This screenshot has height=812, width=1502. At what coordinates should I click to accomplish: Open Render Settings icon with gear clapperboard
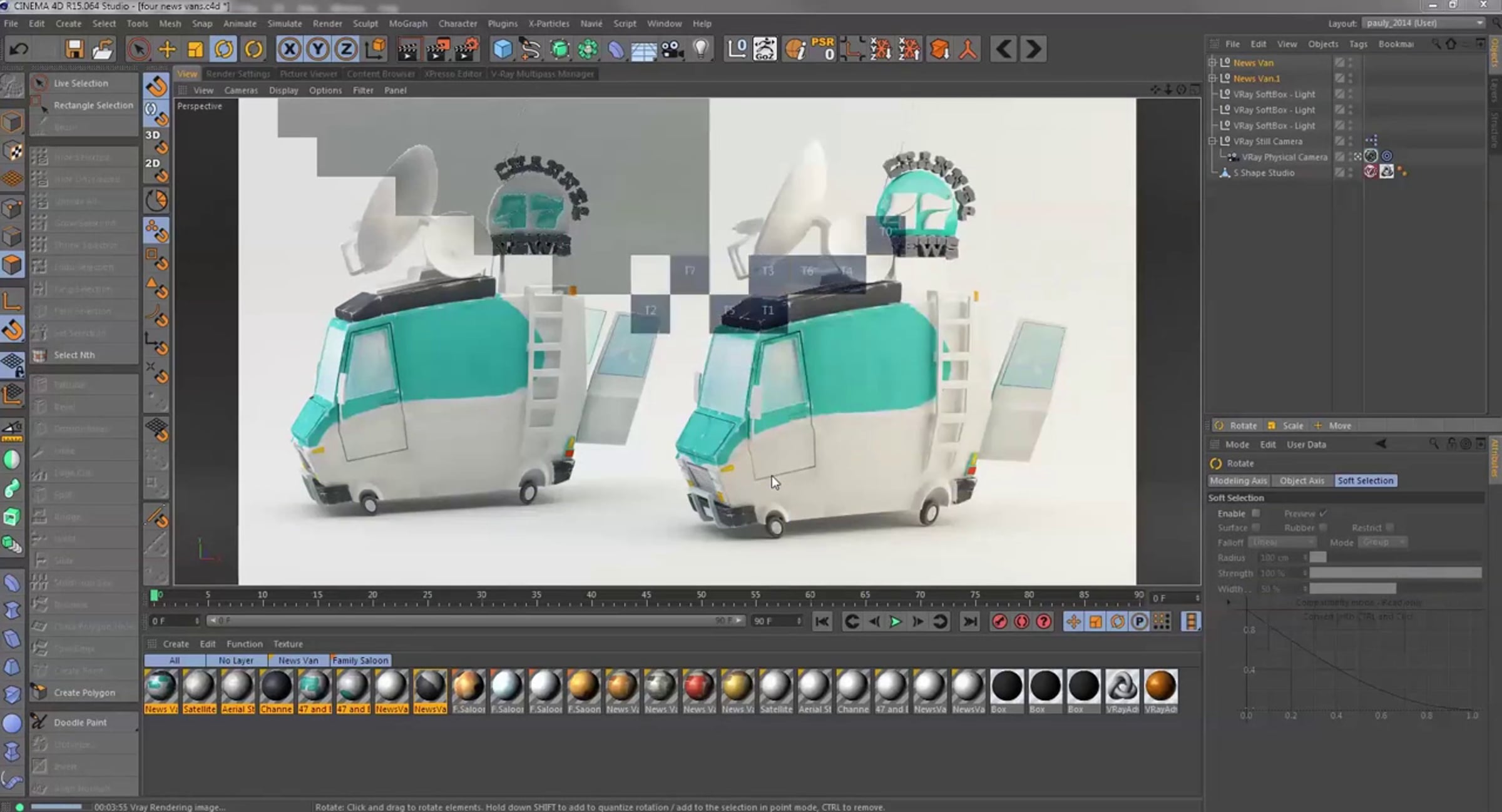tap(466, 49)
